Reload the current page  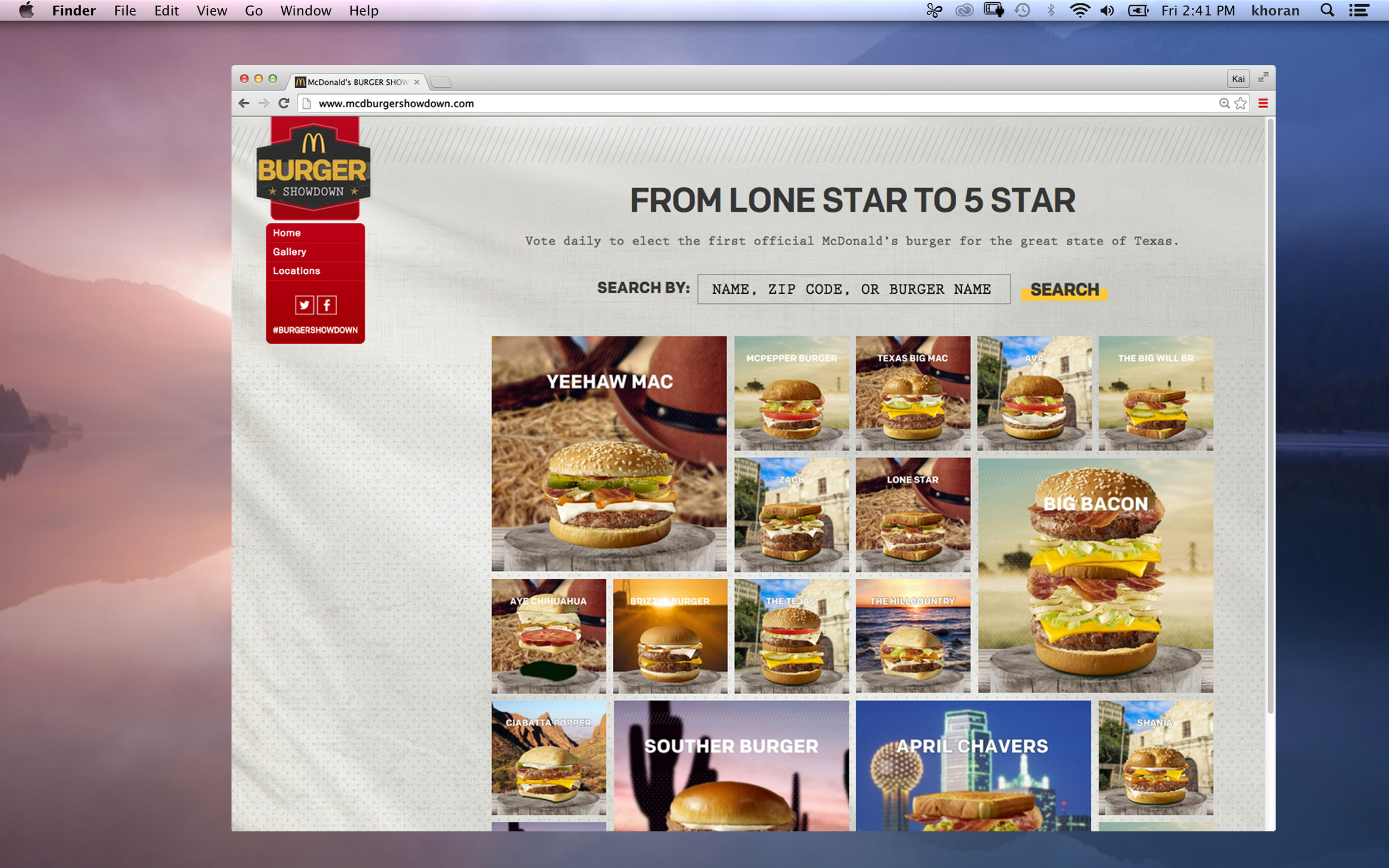284,103
